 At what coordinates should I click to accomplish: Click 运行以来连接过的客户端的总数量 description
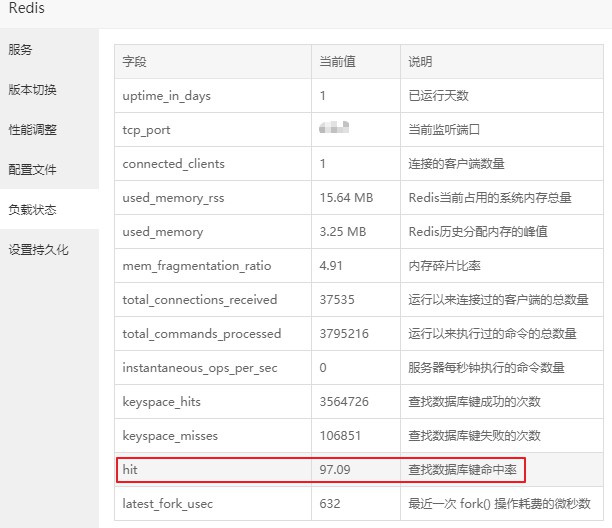pyautogui.click(x=498, y=300)
